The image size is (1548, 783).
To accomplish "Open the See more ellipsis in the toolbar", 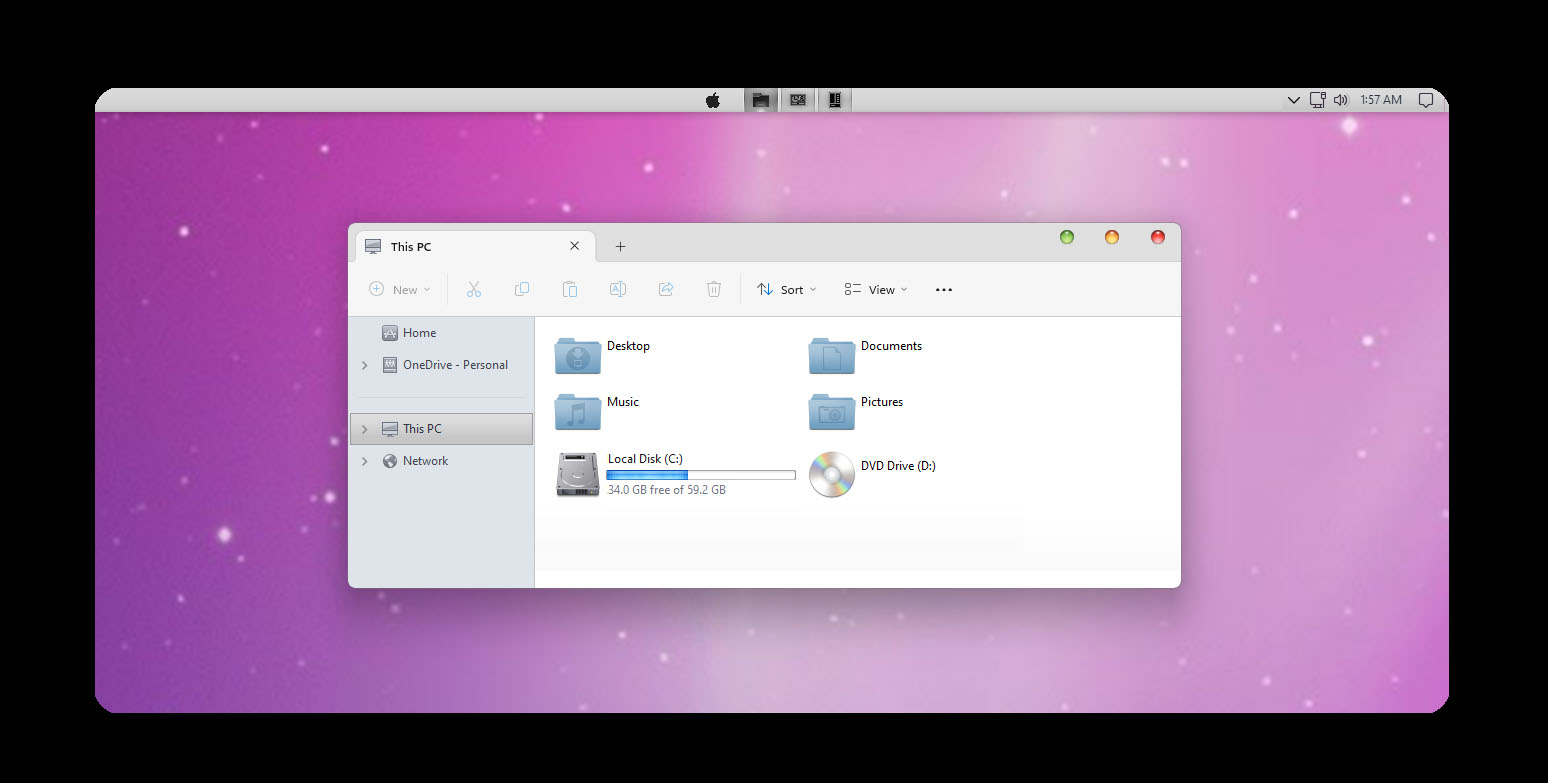I will pyautogui.click(x=942, y=289).
